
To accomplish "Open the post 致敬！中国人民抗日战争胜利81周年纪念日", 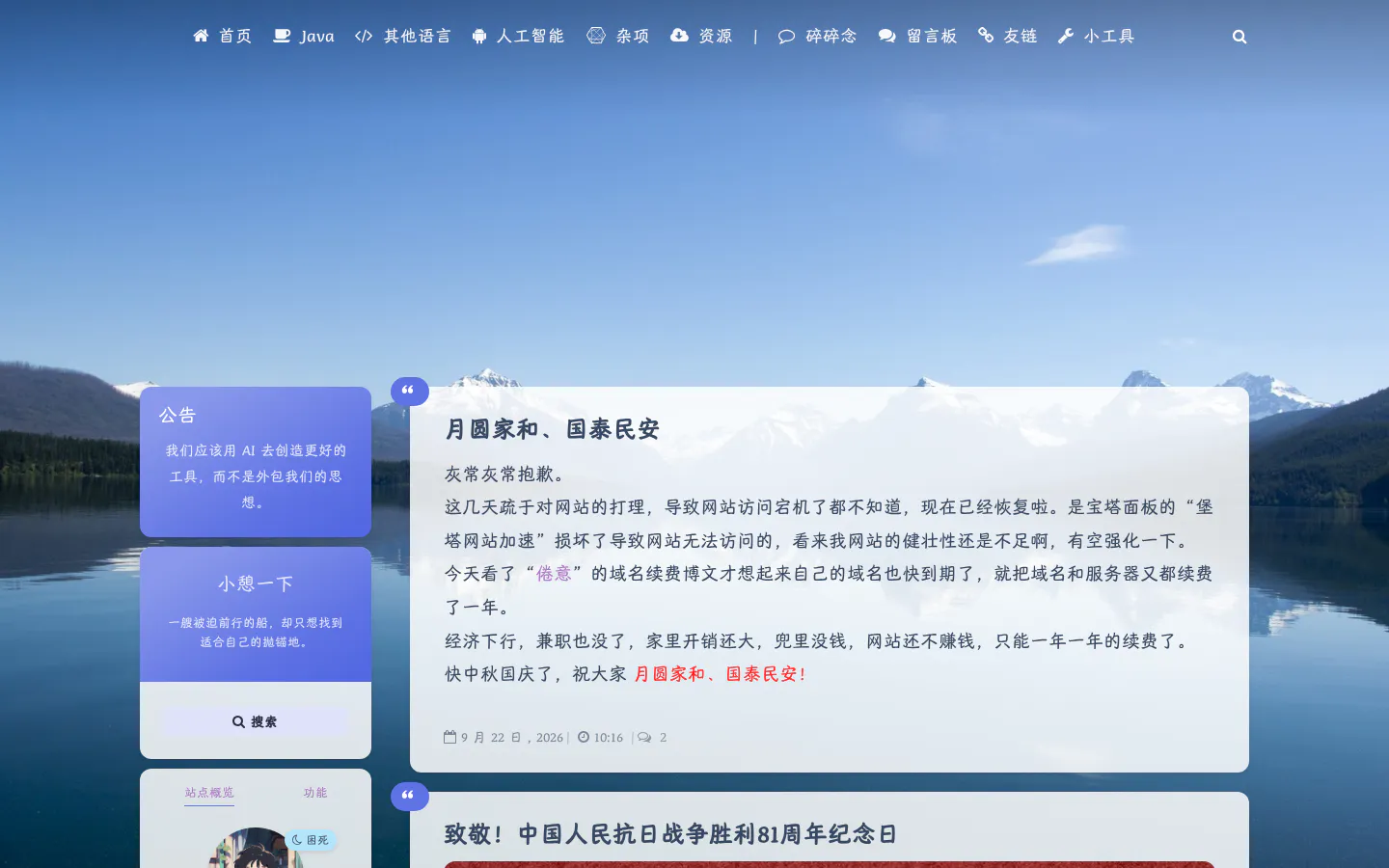I will coord(671,834).
